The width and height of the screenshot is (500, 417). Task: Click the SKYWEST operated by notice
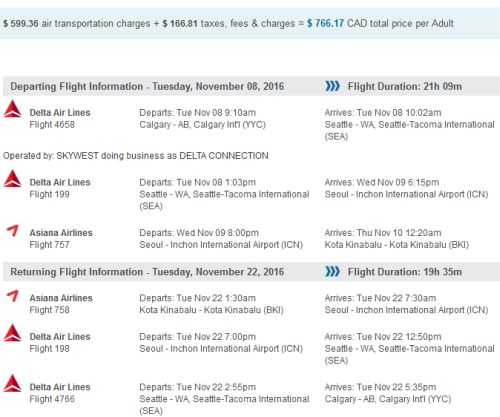tap(136, 156)
